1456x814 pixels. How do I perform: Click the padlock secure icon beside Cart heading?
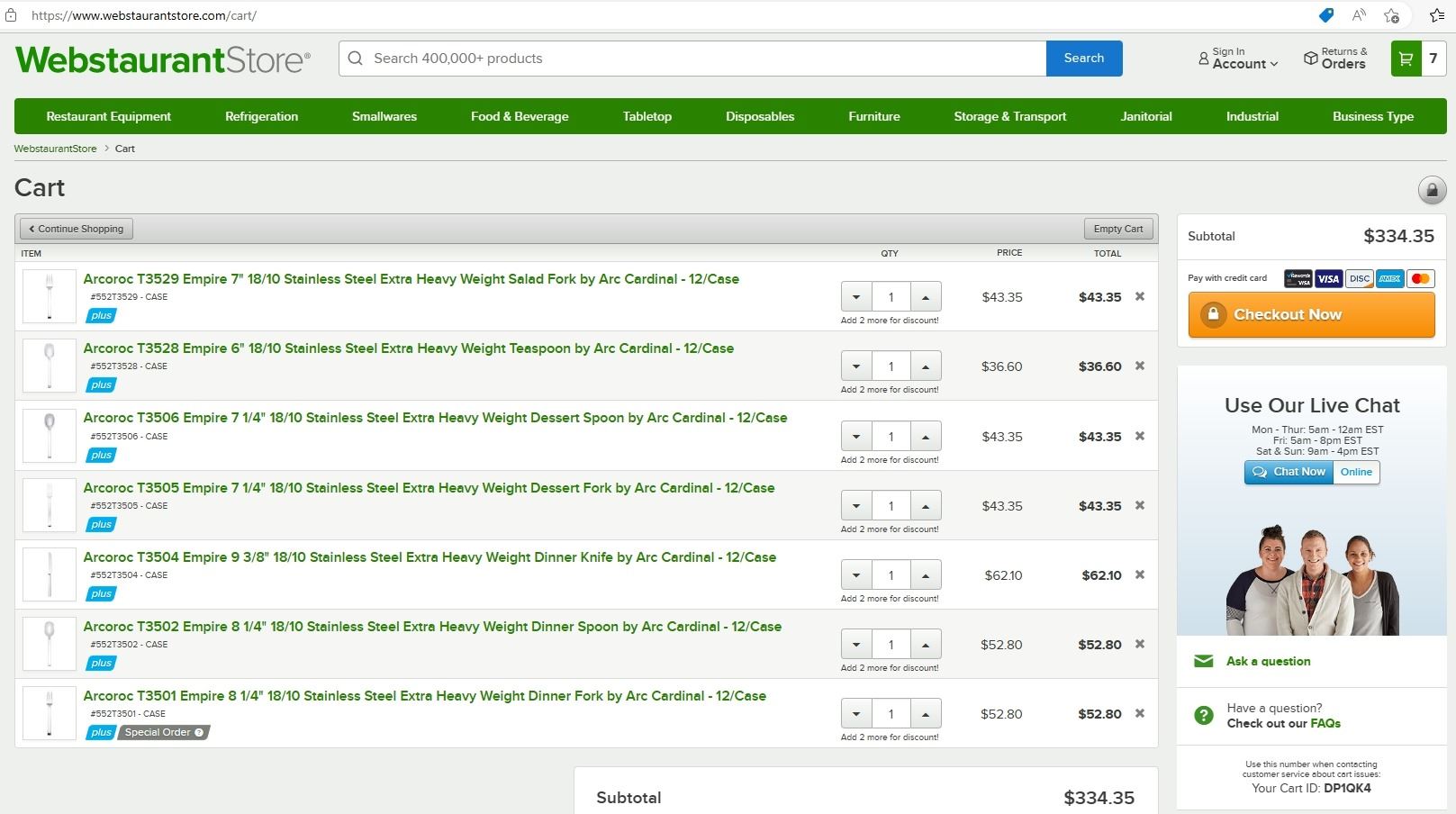pos(1432,190)
